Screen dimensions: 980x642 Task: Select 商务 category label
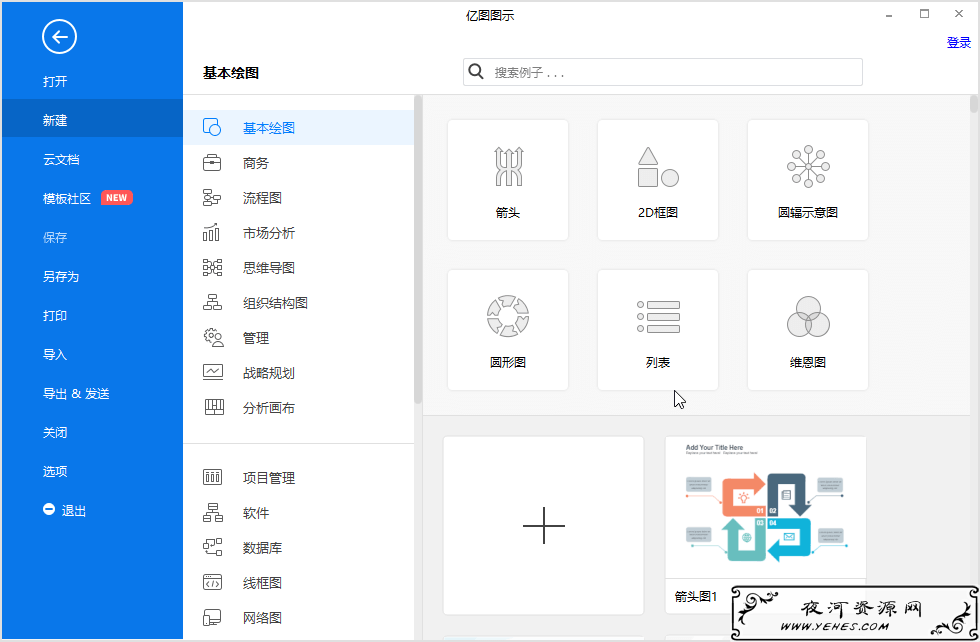click(256, 163)
